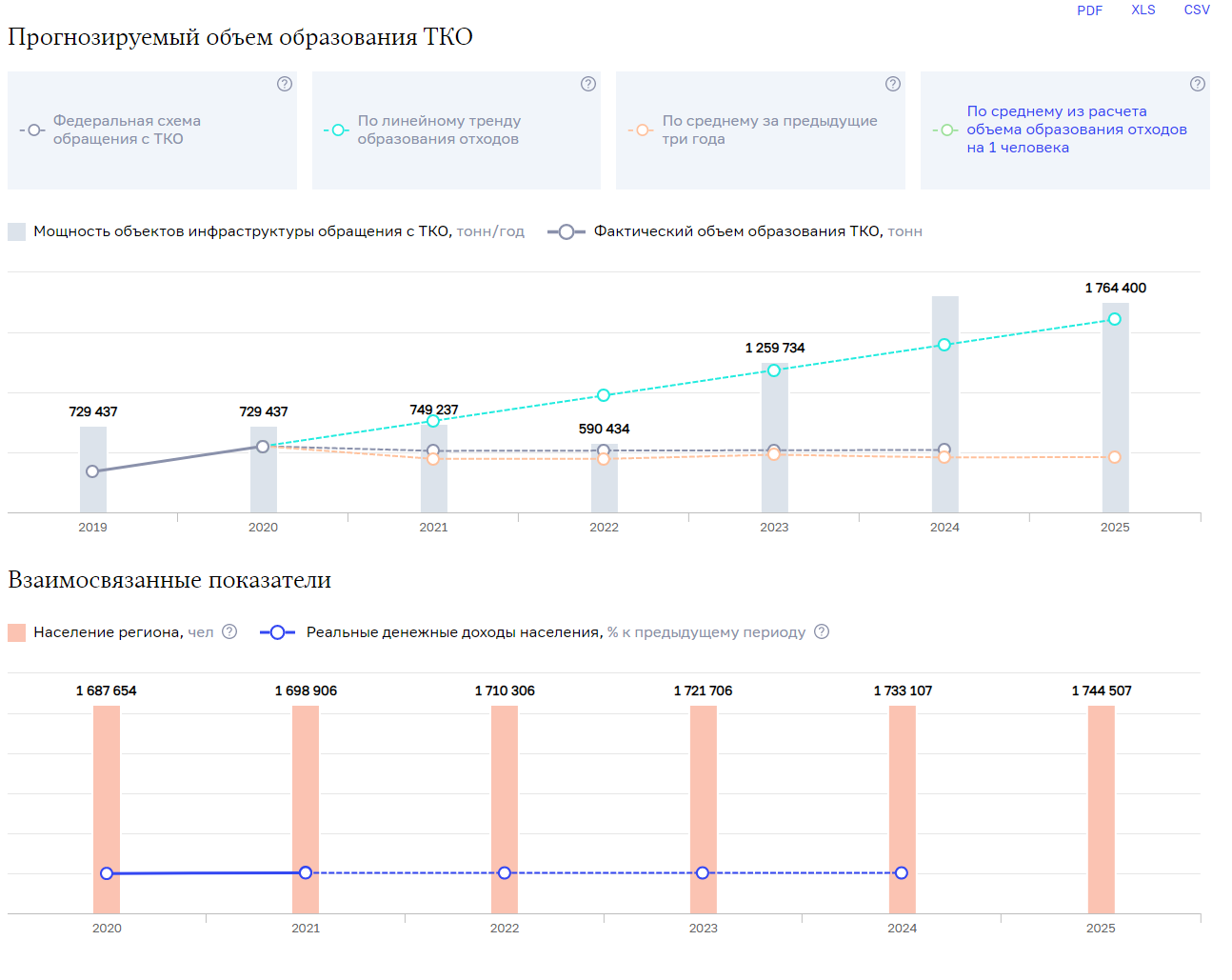1232x980 pixels.
Task: Click 2020 real income data point
Action: point(107,873)
